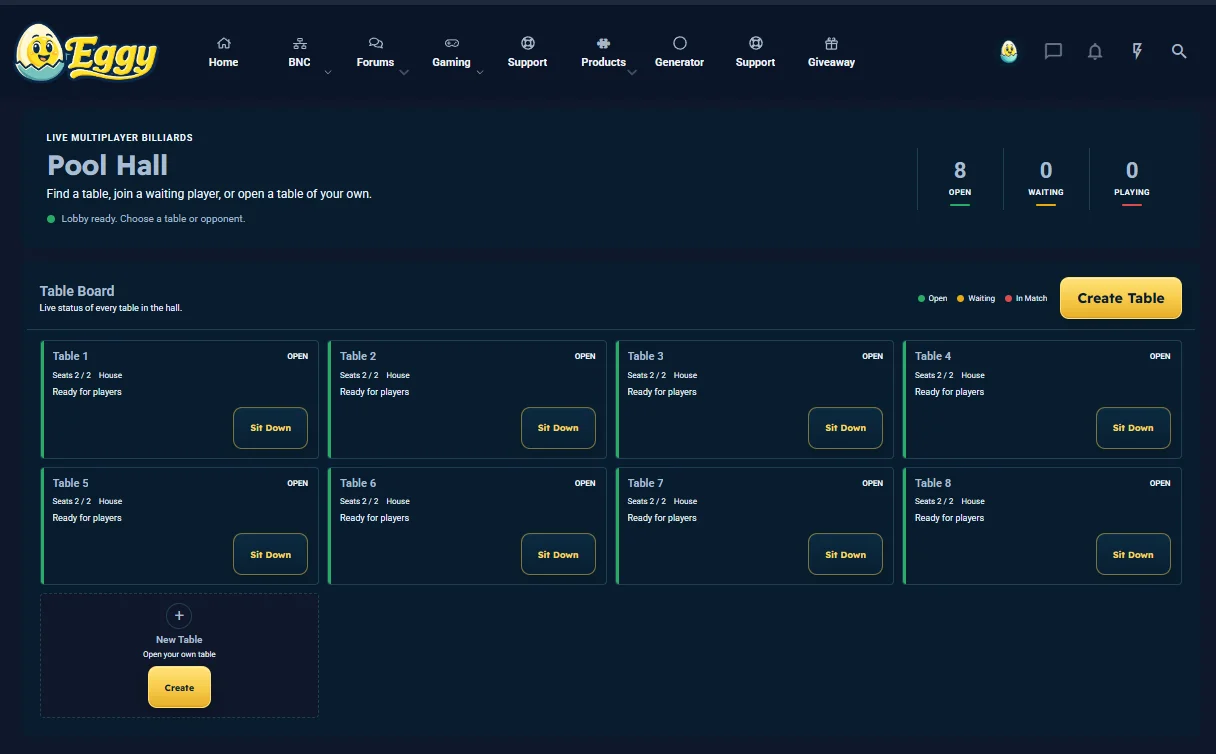The width and height of the screenshot is (1216, 754).
Task: Open the Generator circle icon
Action: pos(680,44)
